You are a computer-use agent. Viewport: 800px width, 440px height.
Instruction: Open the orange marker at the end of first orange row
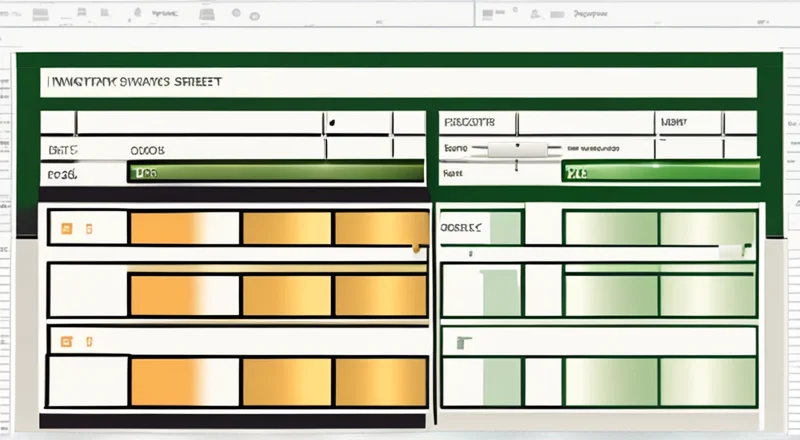click(x=415, y=243)
